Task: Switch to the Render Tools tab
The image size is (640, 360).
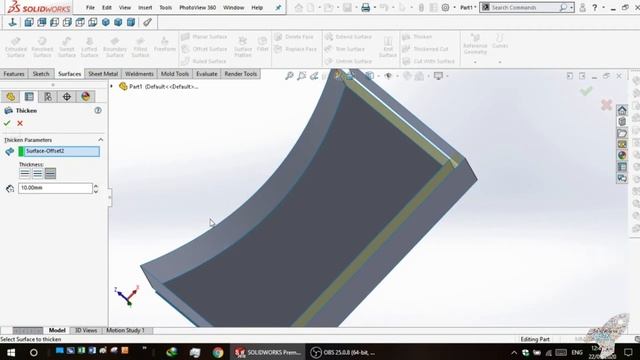Action: pyautogui.click(x=241, y=74)
